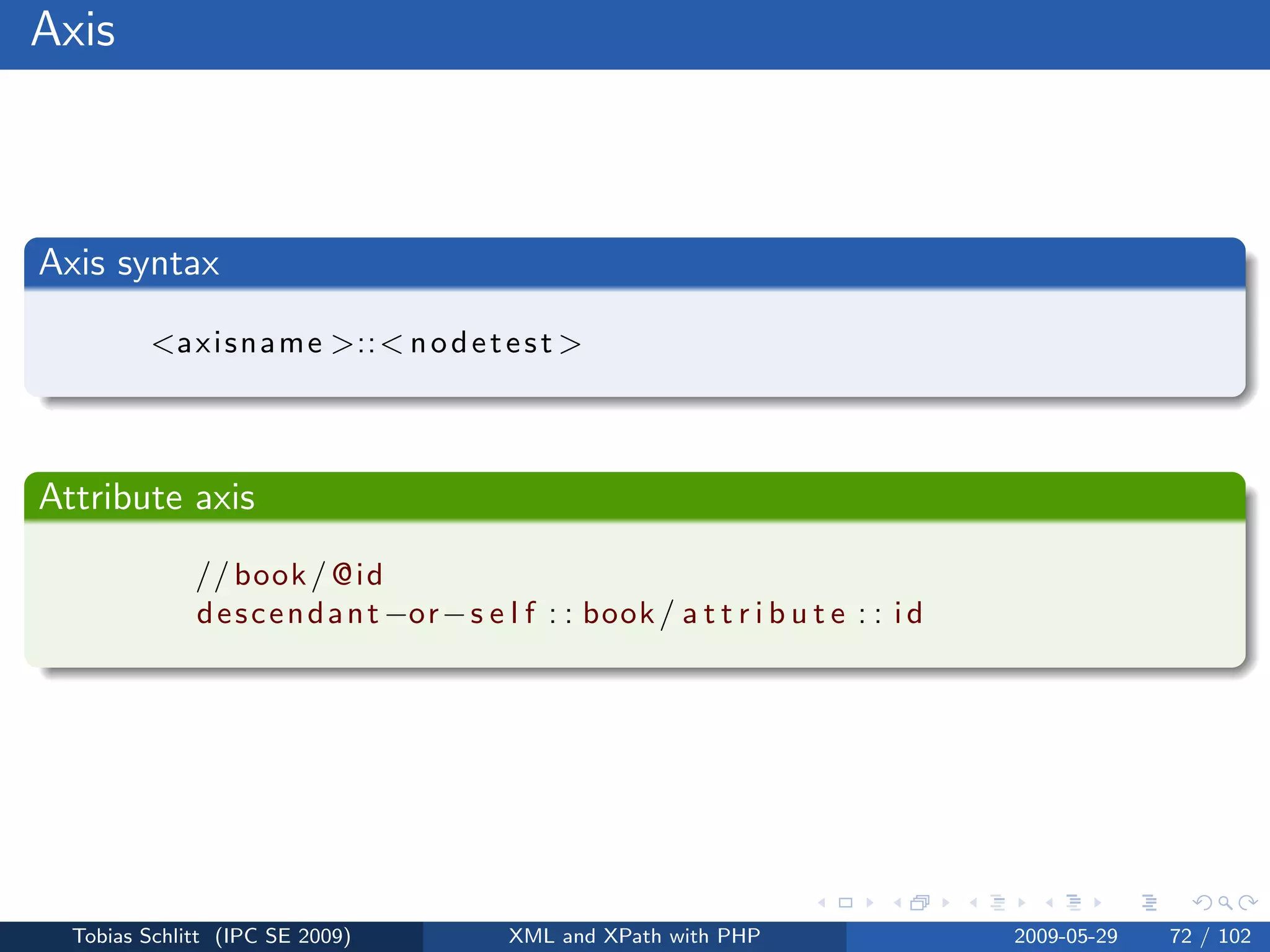
Task: Click the previous frame arrow
Action: tap(897, 903)
